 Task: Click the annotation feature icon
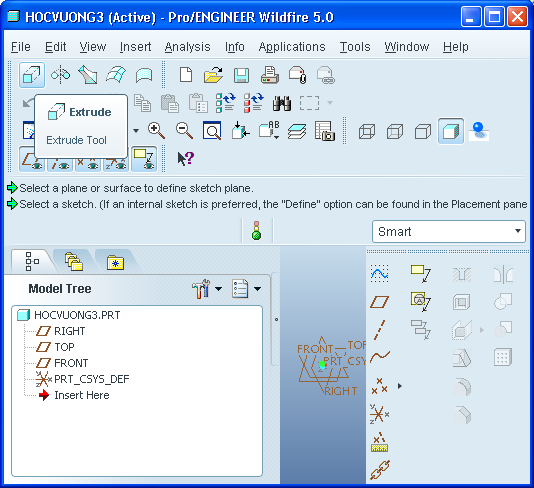coord(421,273)
